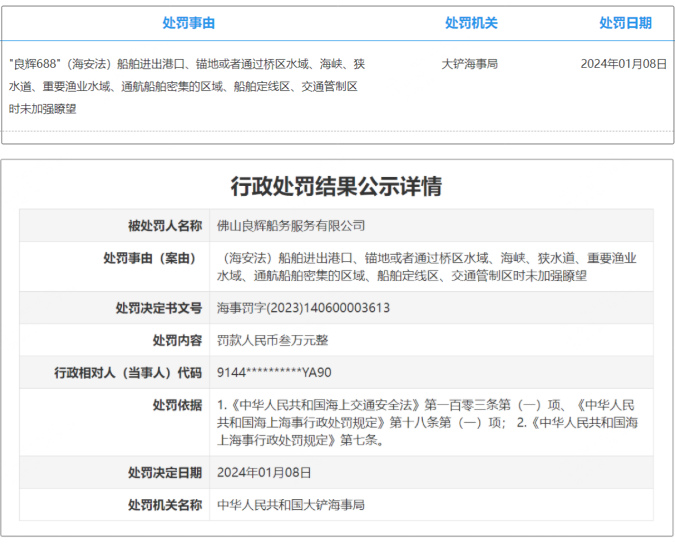
Task: Click the 处罚依据 label
Action: [x=177, y=405]
